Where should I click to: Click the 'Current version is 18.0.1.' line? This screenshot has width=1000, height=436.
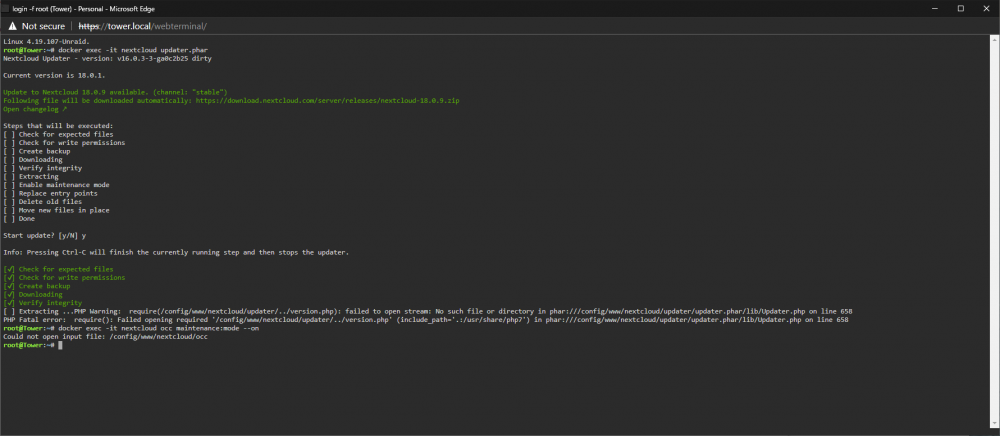tap(54, 75)
